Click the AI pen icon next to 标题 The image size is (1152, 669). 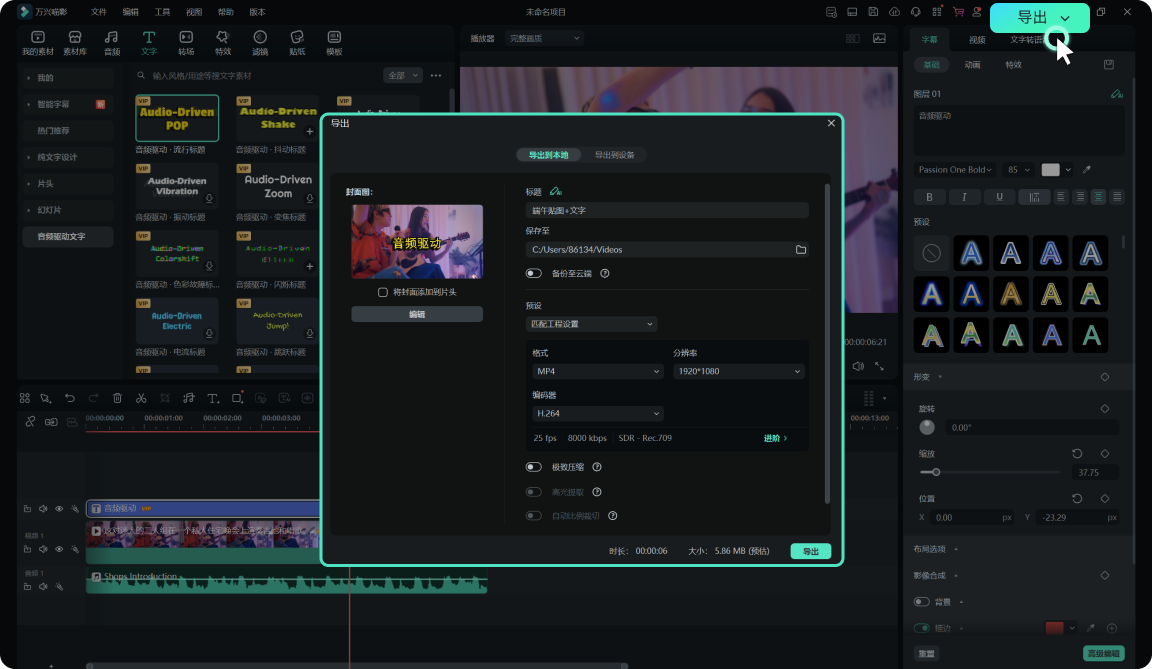pyautogui.click(x=556, y=192)
